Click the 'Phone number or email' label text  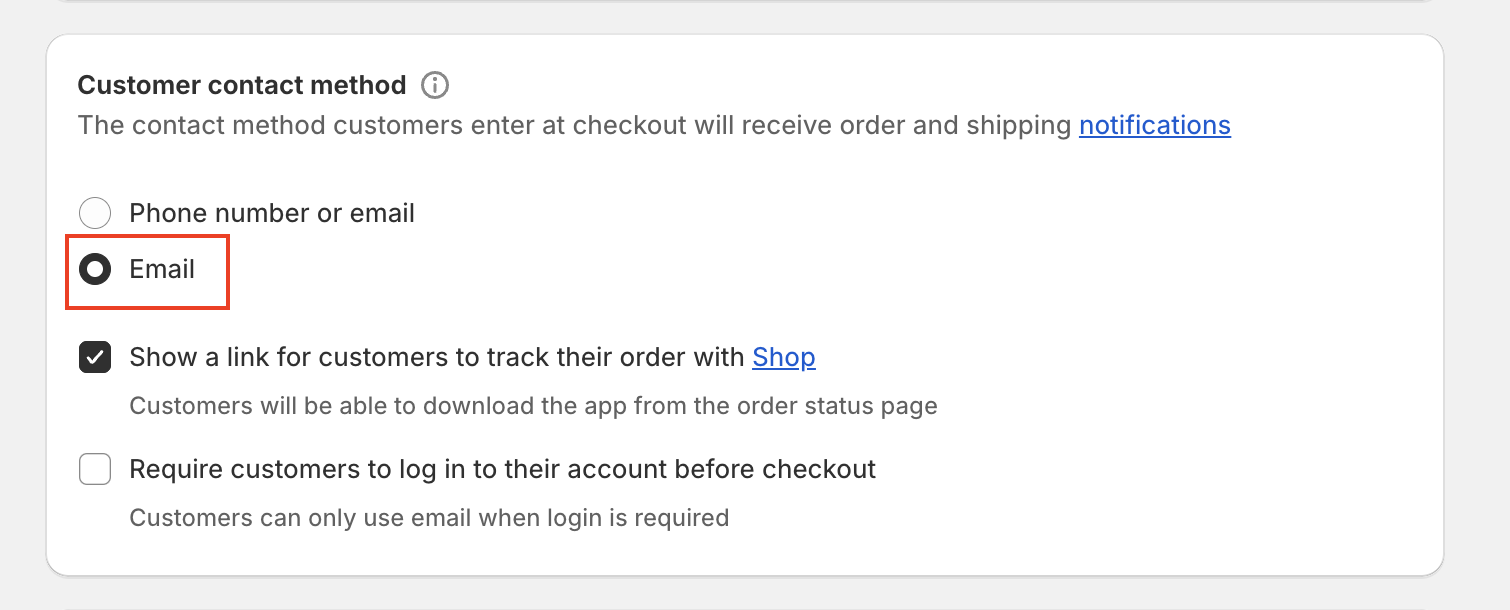tap(272, 213)
